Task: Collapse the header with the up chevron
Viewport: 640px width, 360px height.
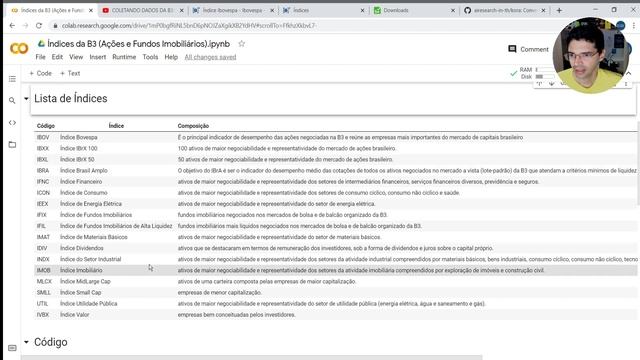Action: point(629,73)
